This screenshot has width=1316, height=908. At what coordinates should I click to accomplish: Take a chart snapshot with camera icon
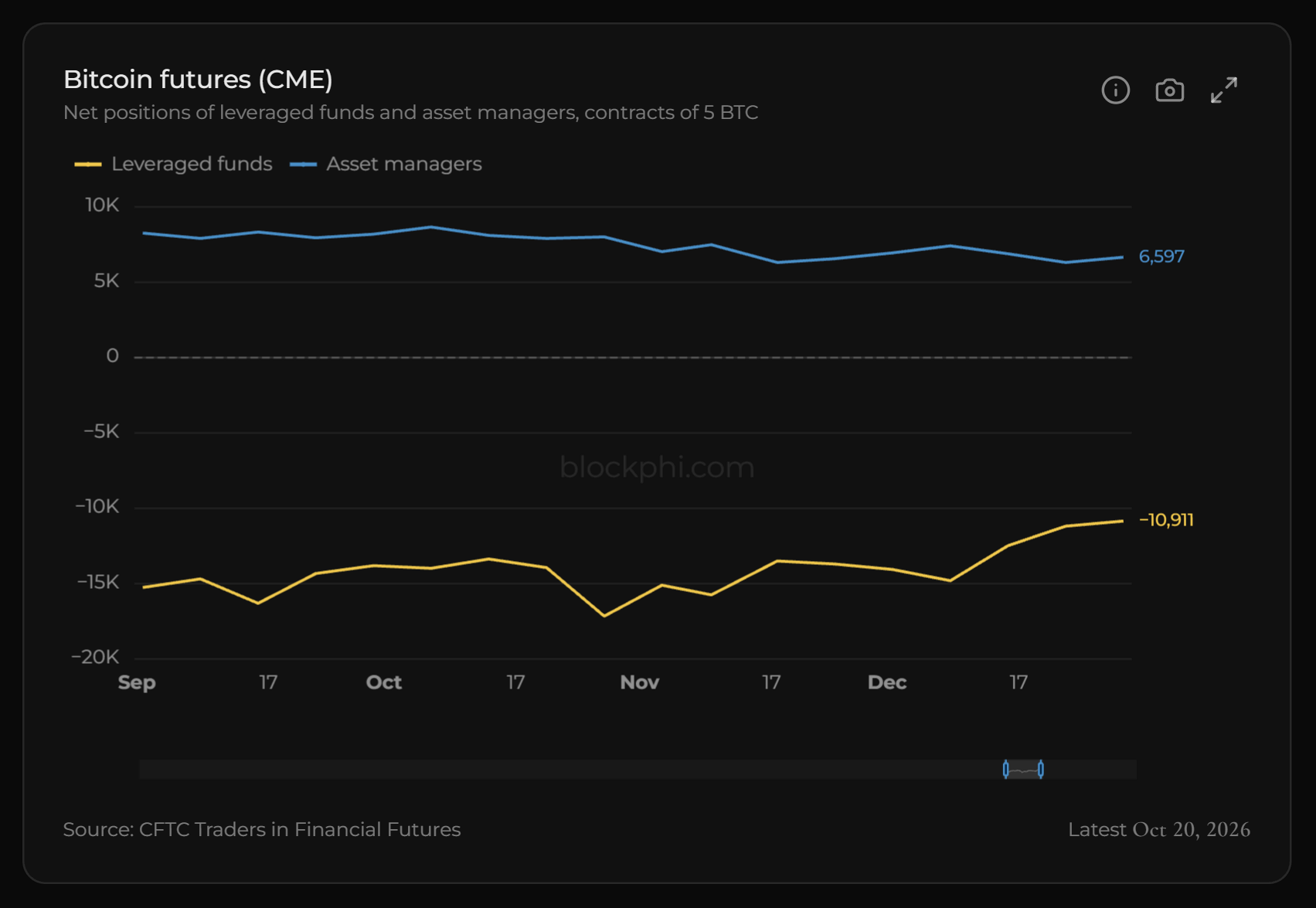pyautogui.click(x=1169, y=90)
